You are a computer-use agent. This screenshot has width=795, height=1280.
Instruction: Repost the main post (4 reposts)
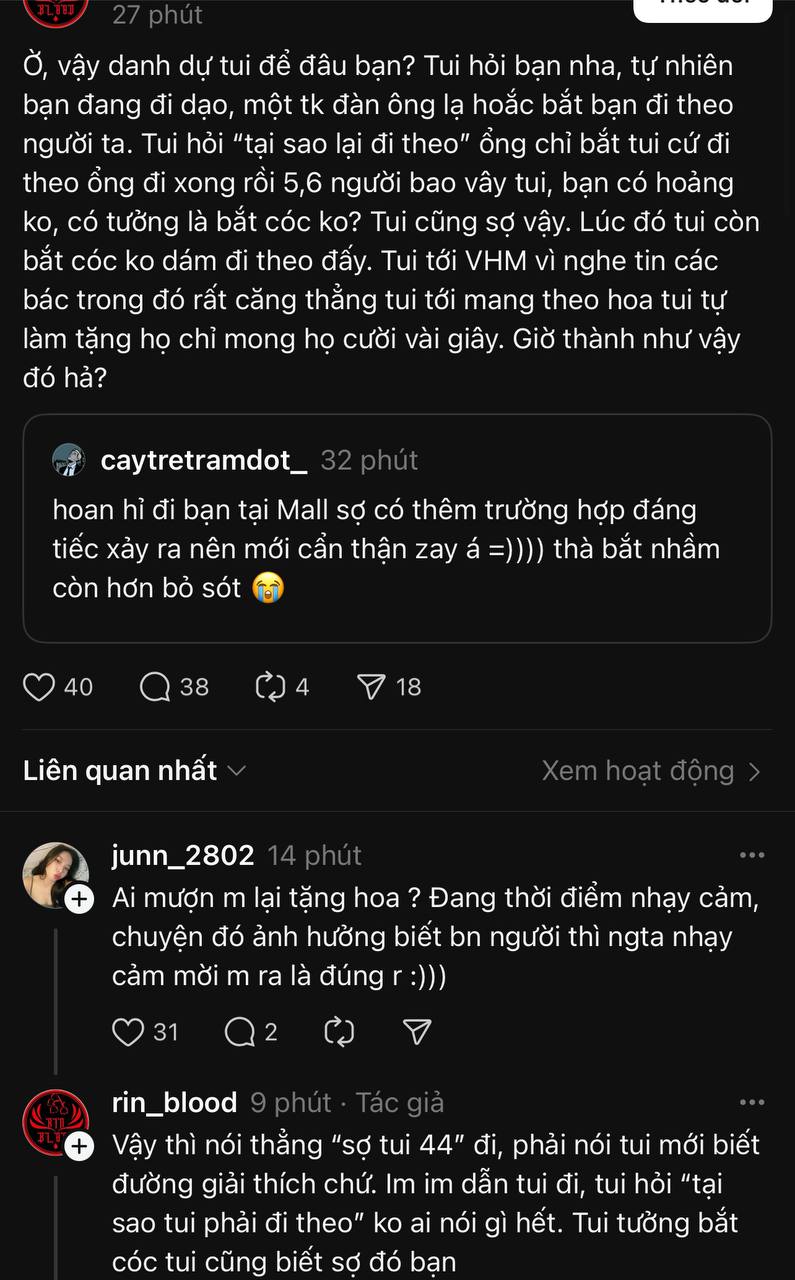tap(271, 687)
